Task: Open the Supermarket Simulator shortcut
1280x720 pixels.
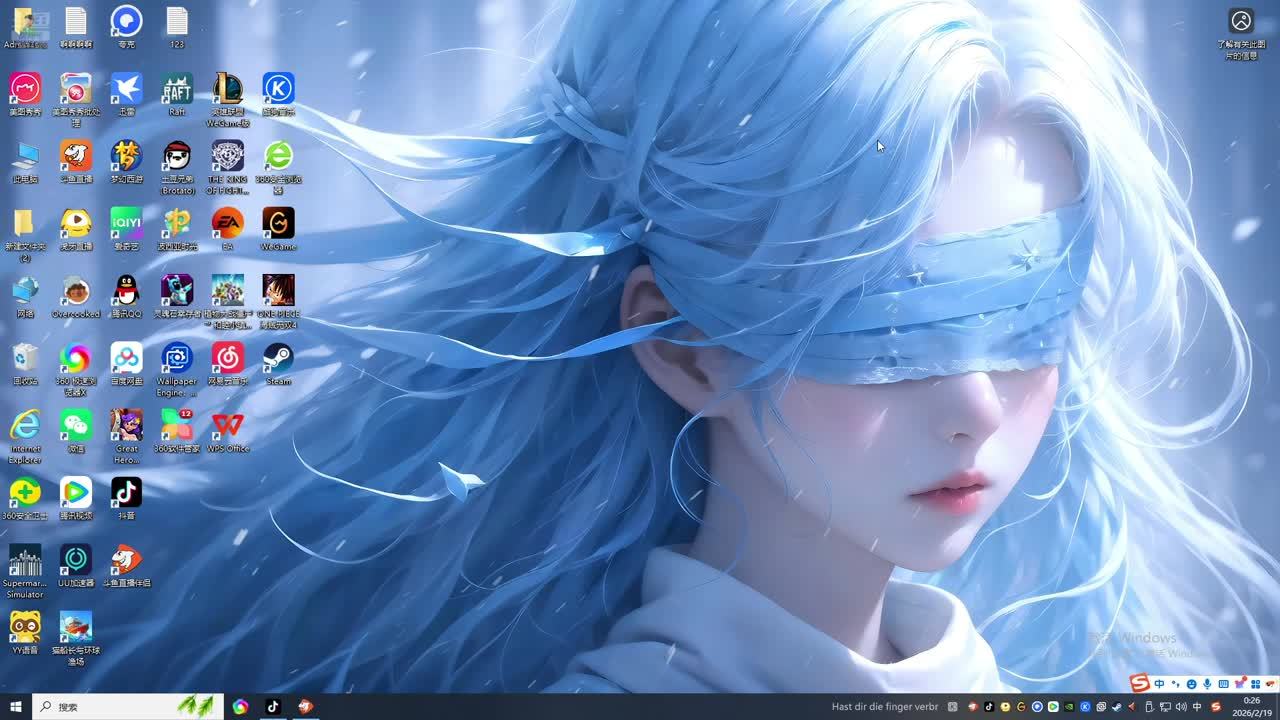Action: [25, 561]
